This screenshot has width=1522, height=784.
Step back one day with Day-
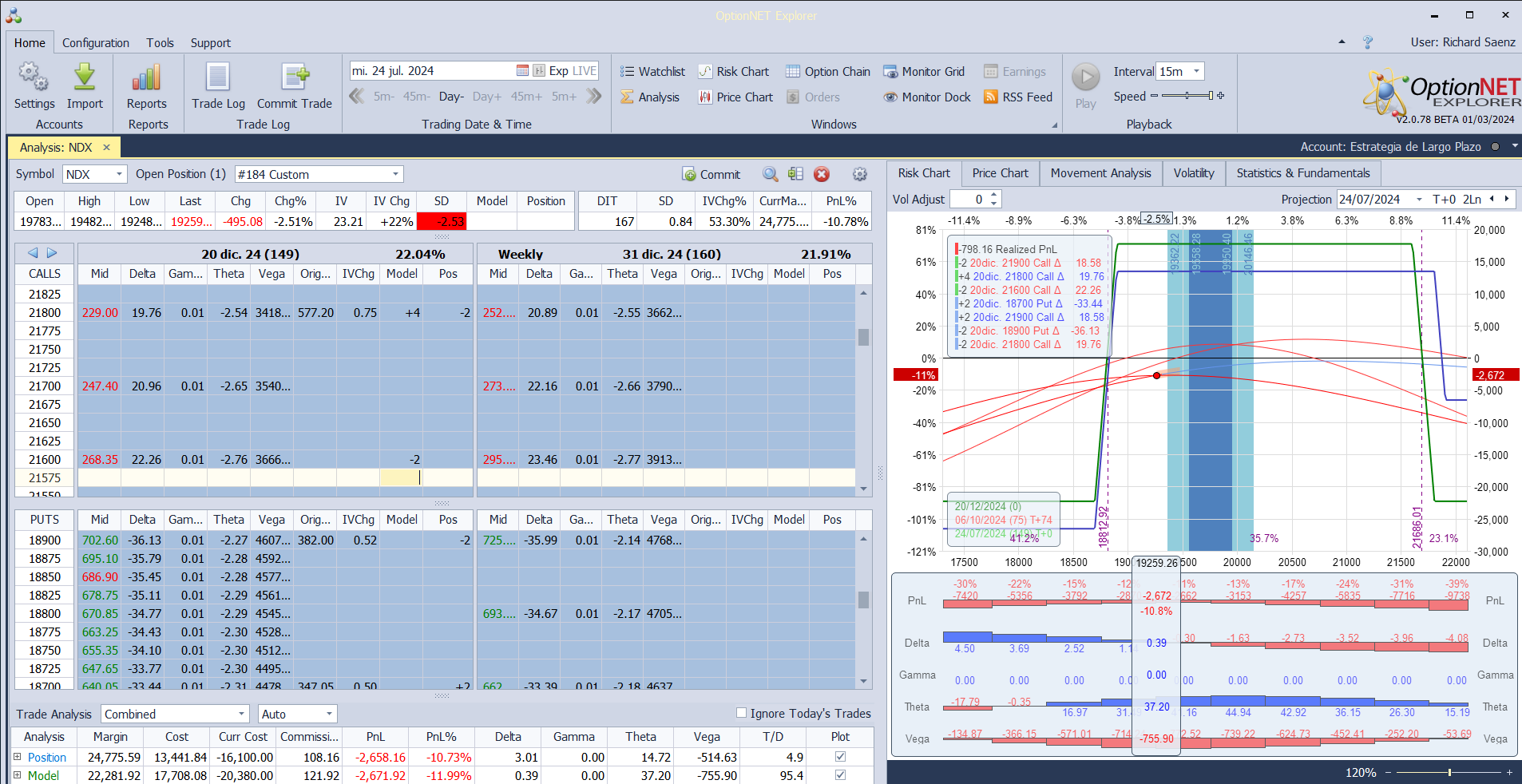click(x=451, y=97)
